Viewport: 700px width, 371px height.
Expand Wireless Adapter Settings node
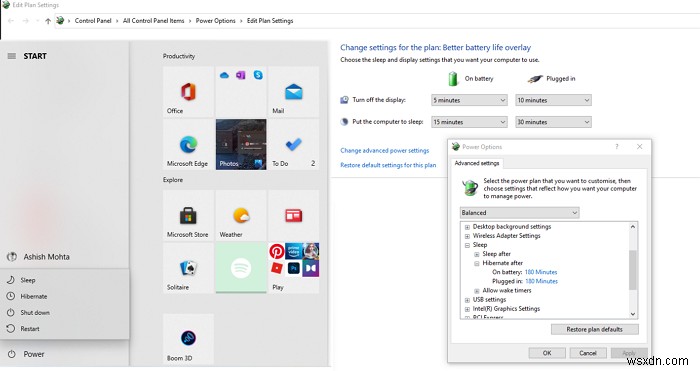coord(467,236)
